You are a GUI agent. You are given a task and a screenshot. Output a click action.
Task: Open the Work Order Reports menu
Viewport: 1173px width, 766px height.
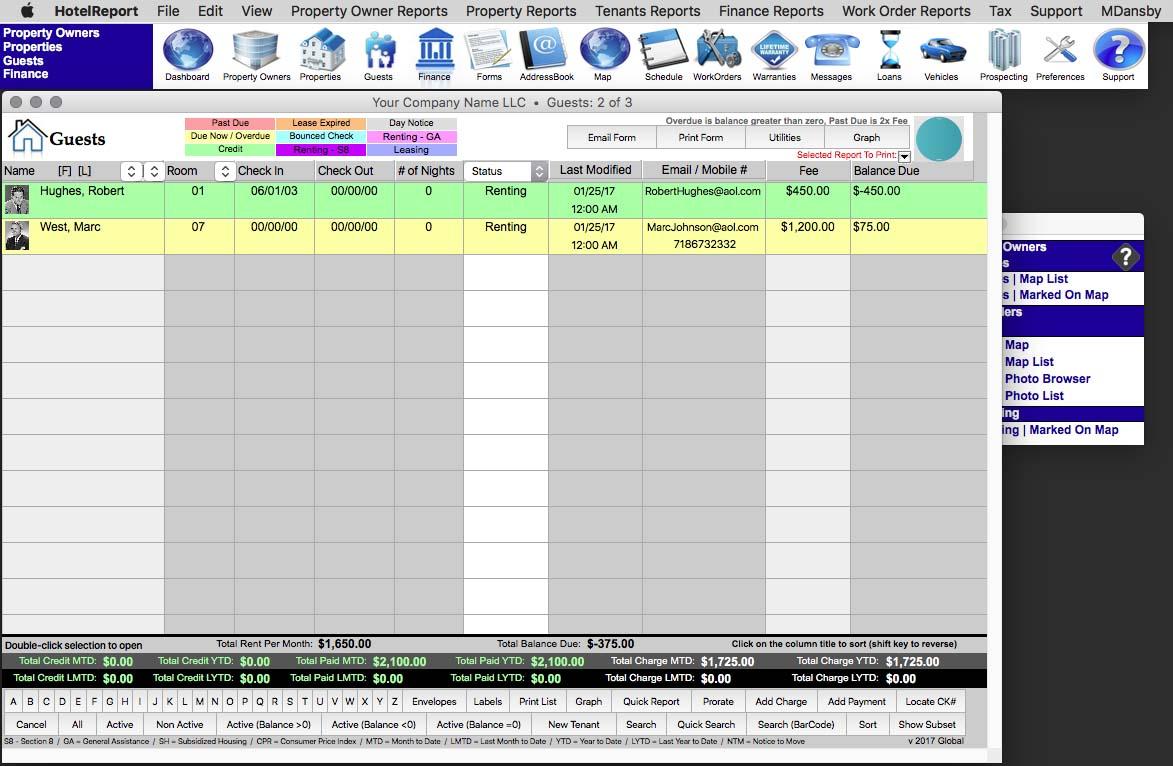(x=906, y=10)
